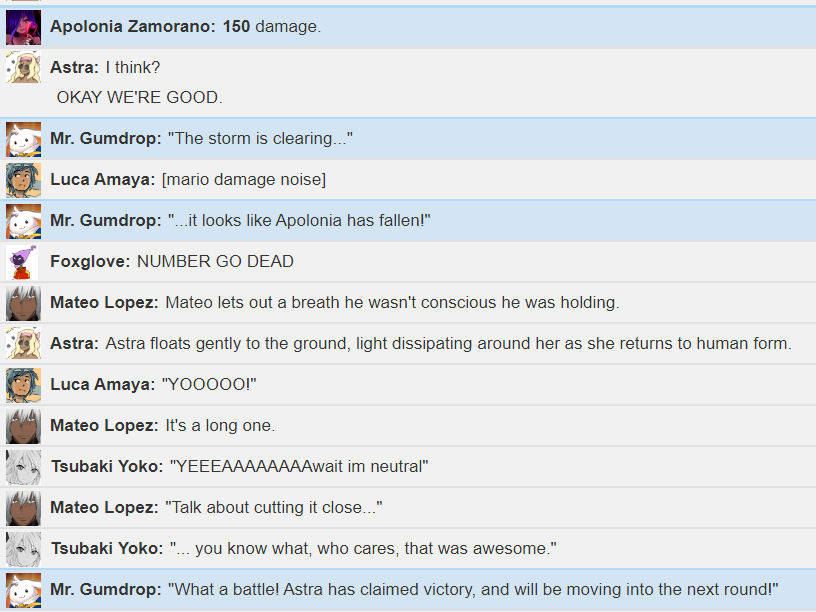This screenshot has height=612, width=816.
Task: Click the "Talk about cutting it close..." message
Action: (x=274, y=507)
